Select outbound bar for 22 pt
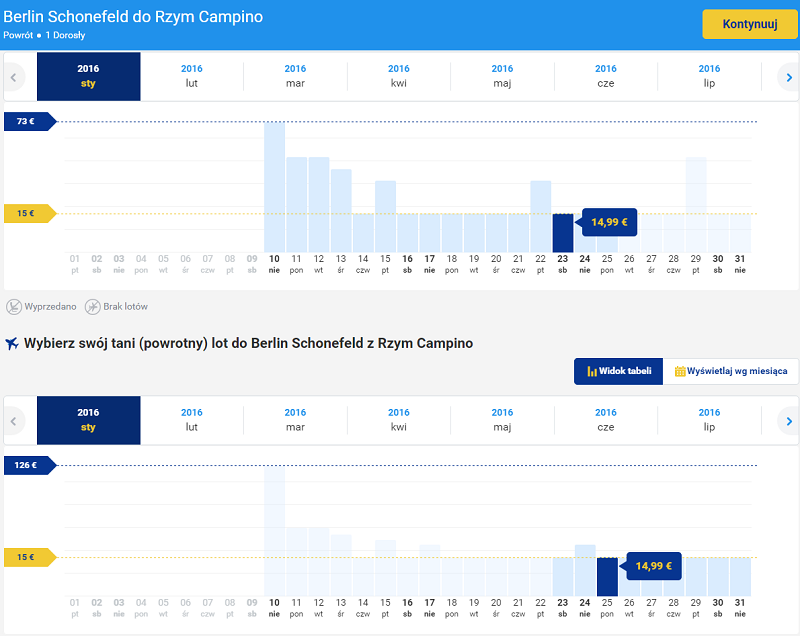The image size is (800, 636). 540,216
